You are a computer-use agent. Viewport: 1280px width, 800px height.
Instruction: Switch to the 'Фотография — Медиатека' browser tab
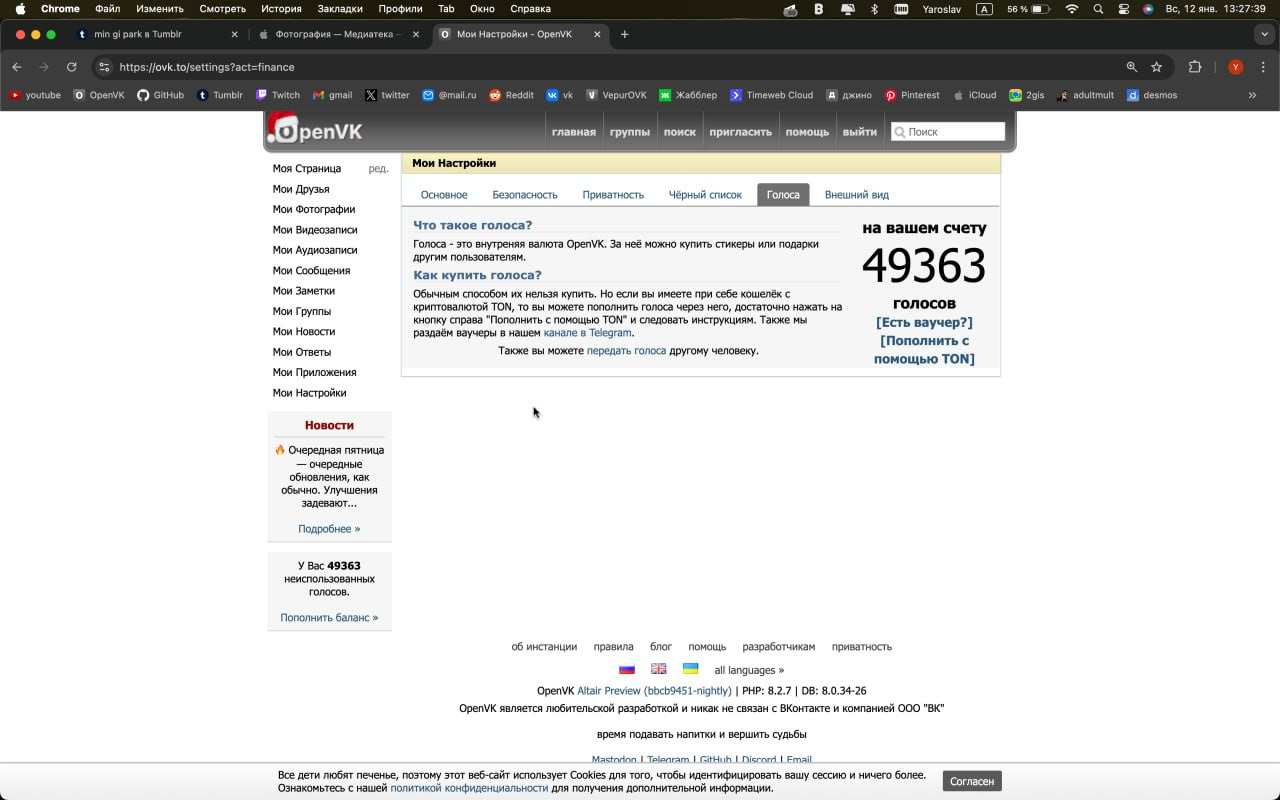pos(339,34)
